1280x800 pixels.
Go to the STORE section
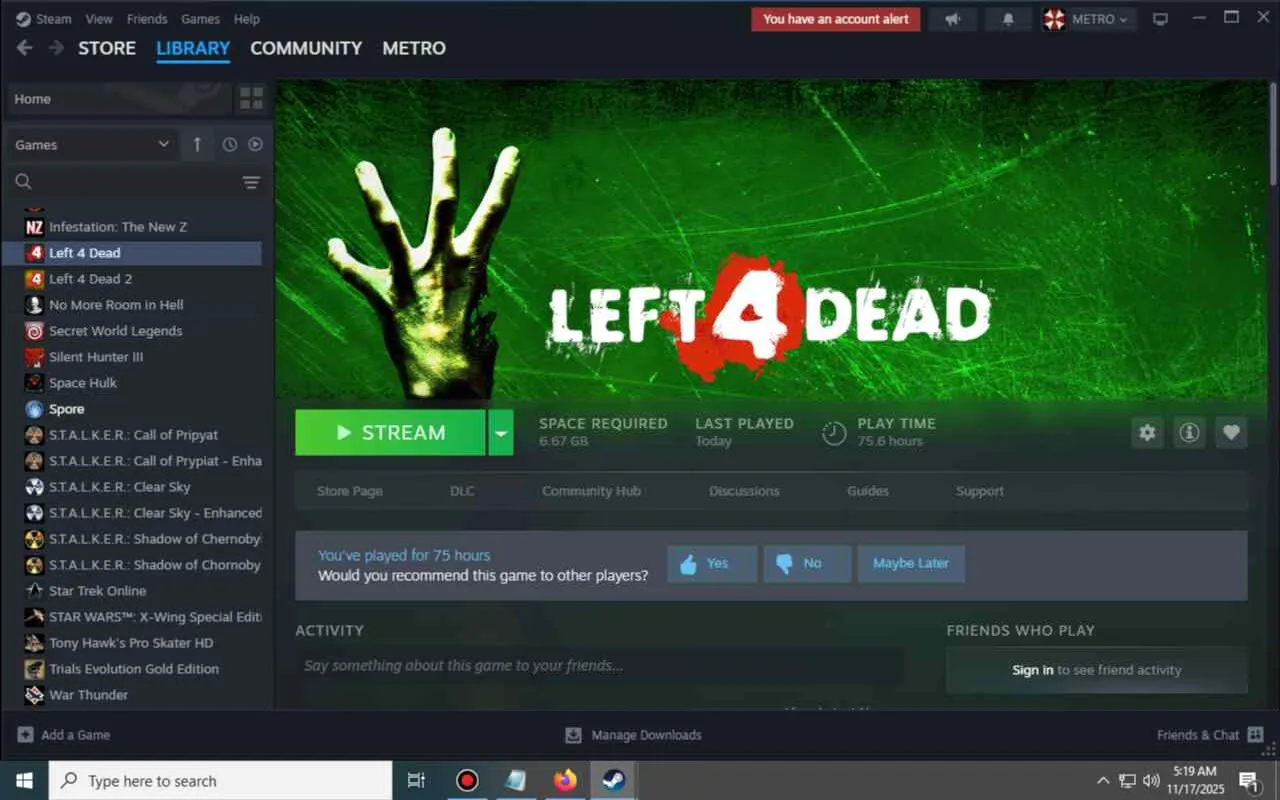(107, 48)
